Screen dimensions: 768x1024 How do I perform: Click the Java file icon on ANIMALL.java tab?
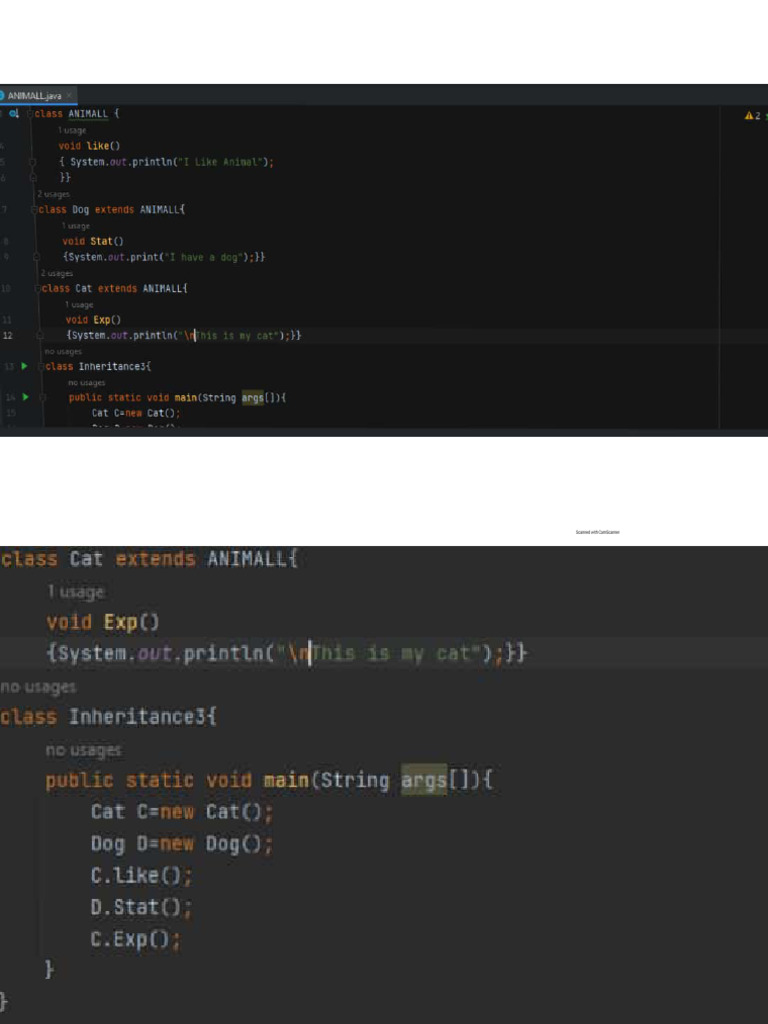pyautogui.click(x=3, y=96)
